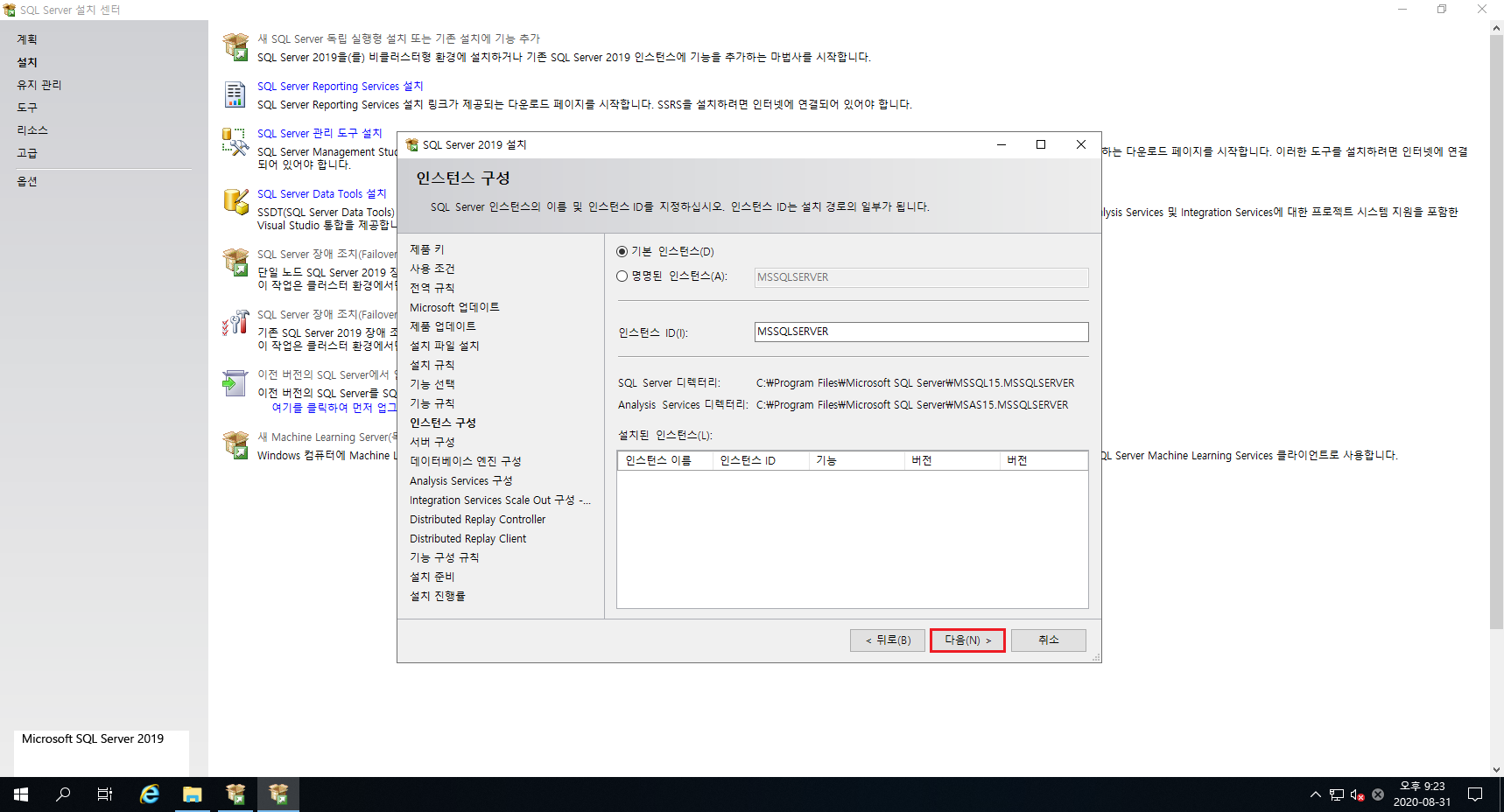Click the network tray icon

pyautogui.click(x=1337, y=794)
